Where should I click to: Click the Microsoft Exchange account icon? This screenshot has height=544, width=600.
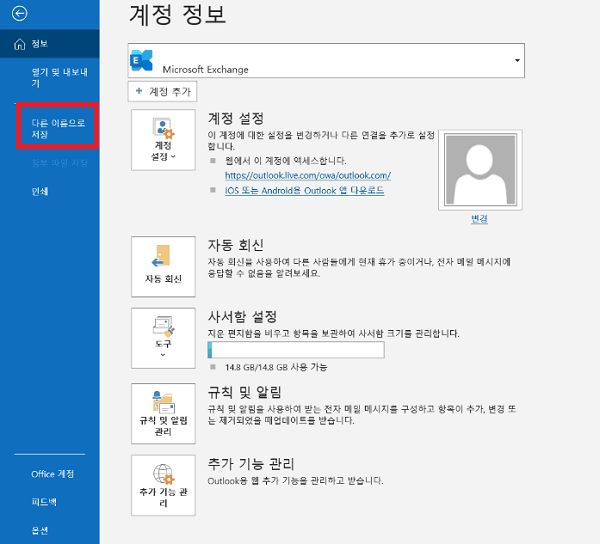point(141,60)
